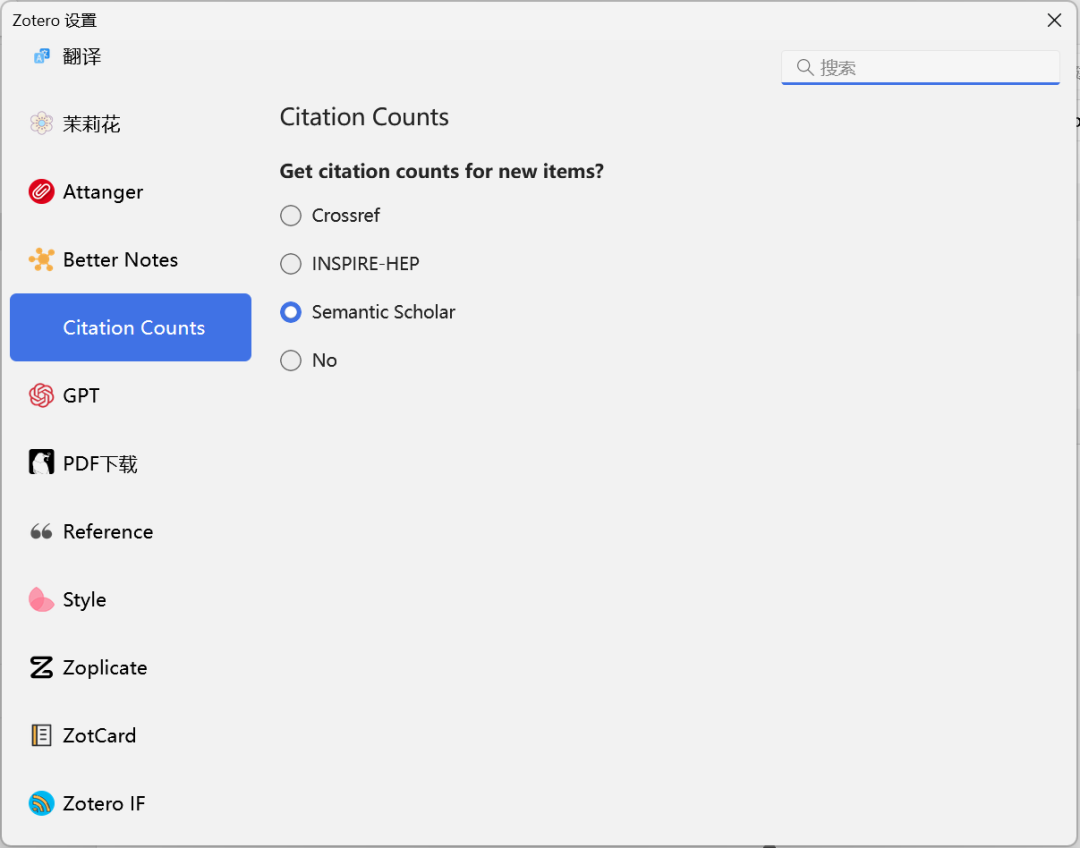This screenshot has width=1080, height=848.
Task: Click the translate icon beside 翻译
Action: point(41,56)
